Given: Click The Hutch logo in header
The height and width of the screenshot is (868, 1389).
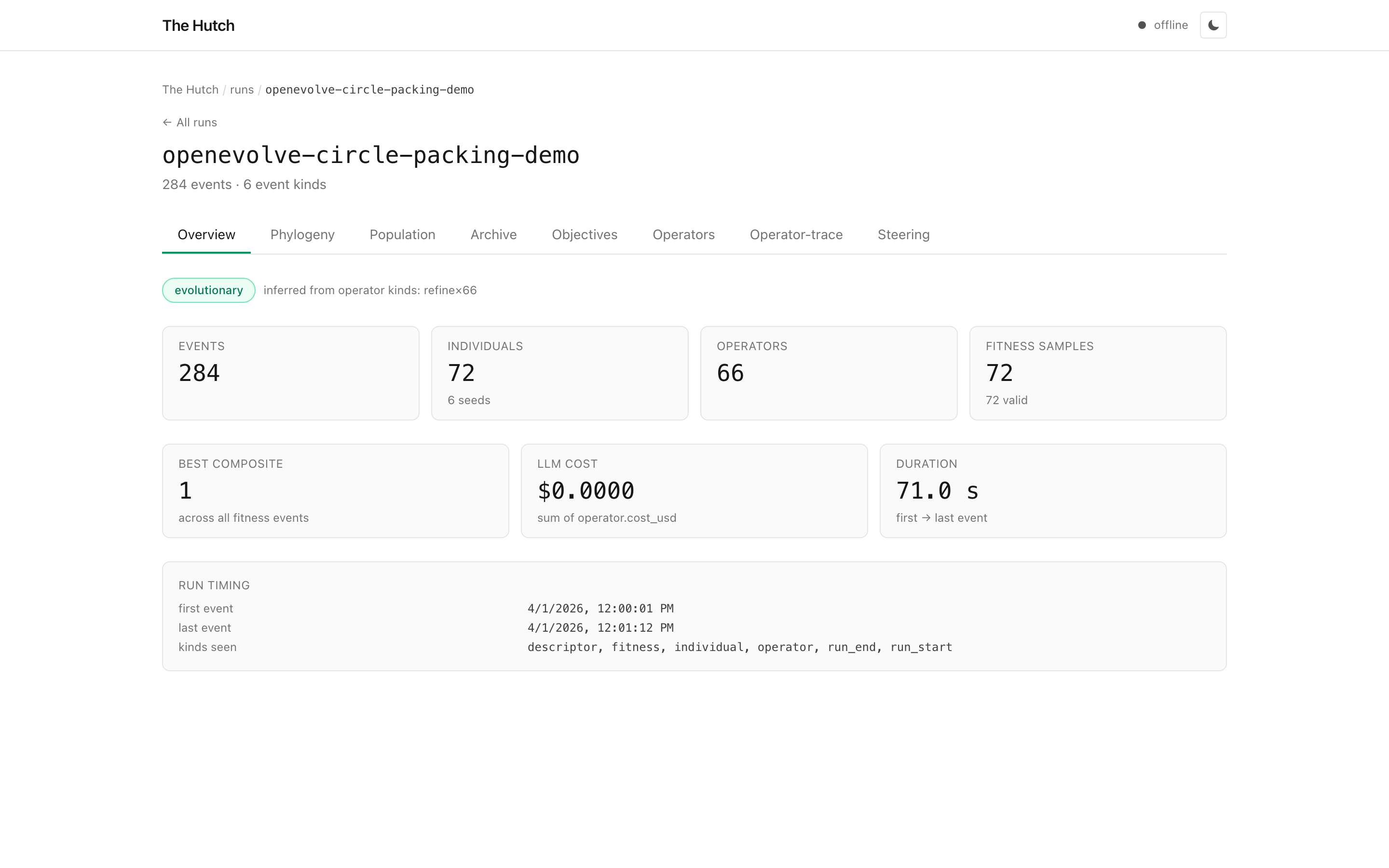Looking at the screenshot, I should pyautogui.click(x=198, y=25).
